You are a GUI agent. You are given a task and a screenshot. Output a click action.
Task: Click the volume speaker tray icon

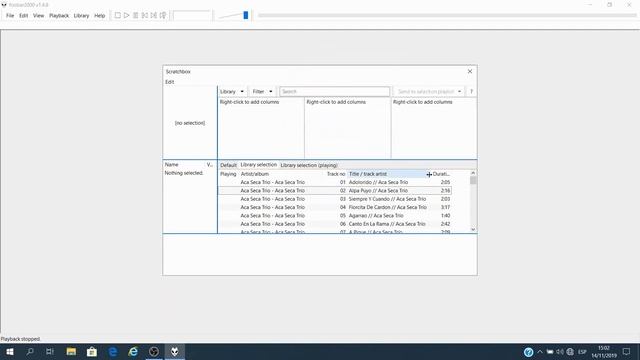(560, 352)
